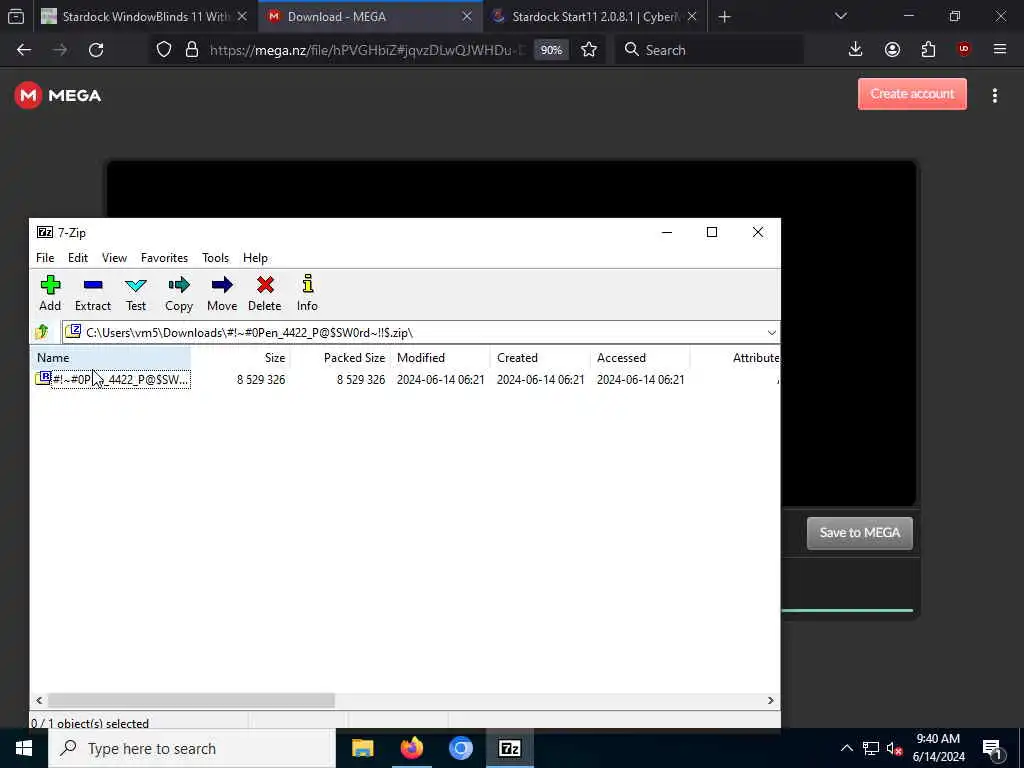The width and height of the screenshot is (1024, 768).
Task: Open the View menu in 7-Zip
Action: (114, 258)
